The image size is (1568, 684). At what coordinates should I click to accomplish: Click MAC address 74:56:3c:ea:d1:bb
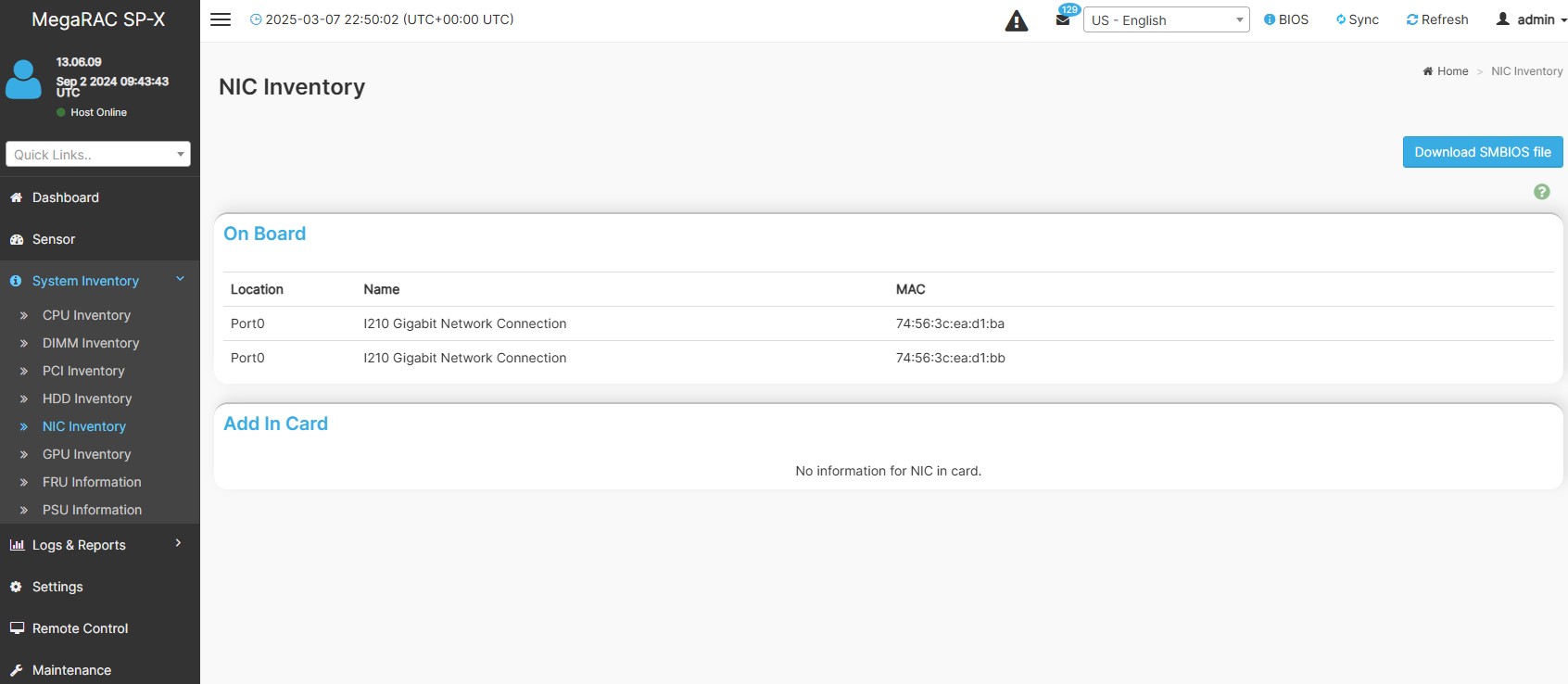pyautogui.click(x=950, y=358)
